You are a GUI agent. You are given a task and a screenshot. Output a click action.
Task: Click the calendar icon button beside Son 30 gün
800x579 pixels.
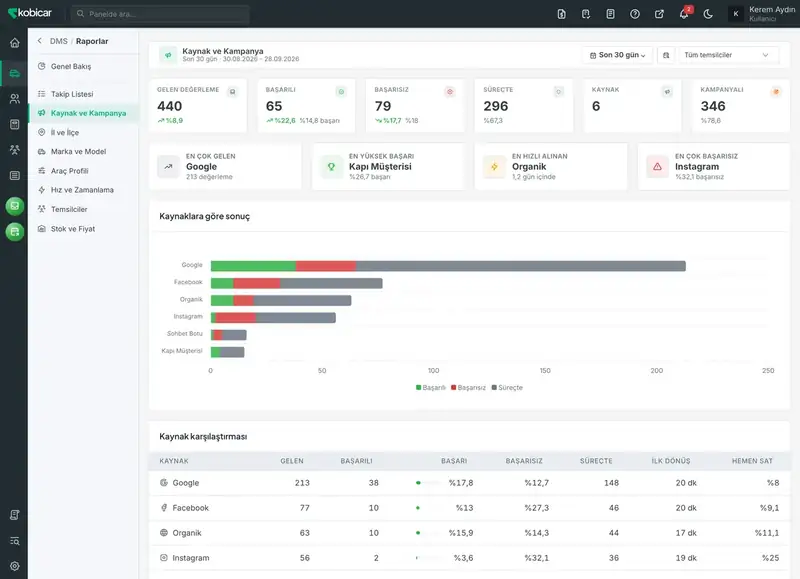coord(666,55)
